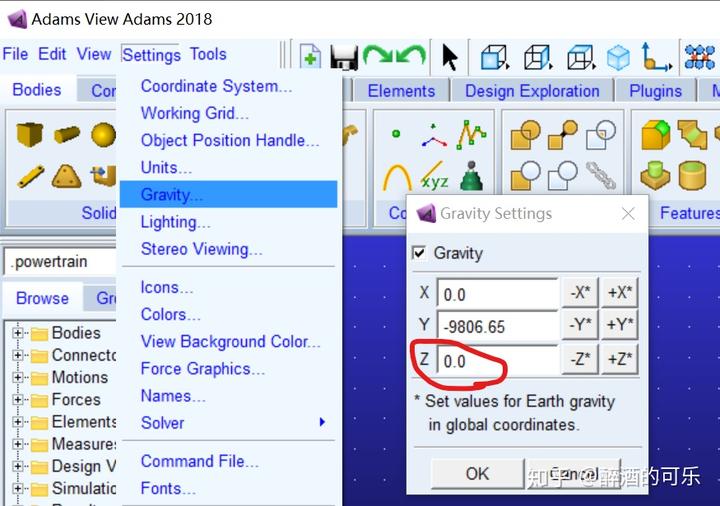Expand the Simulations tree folder
Screen dimensions: 720x506
[17, 488]
